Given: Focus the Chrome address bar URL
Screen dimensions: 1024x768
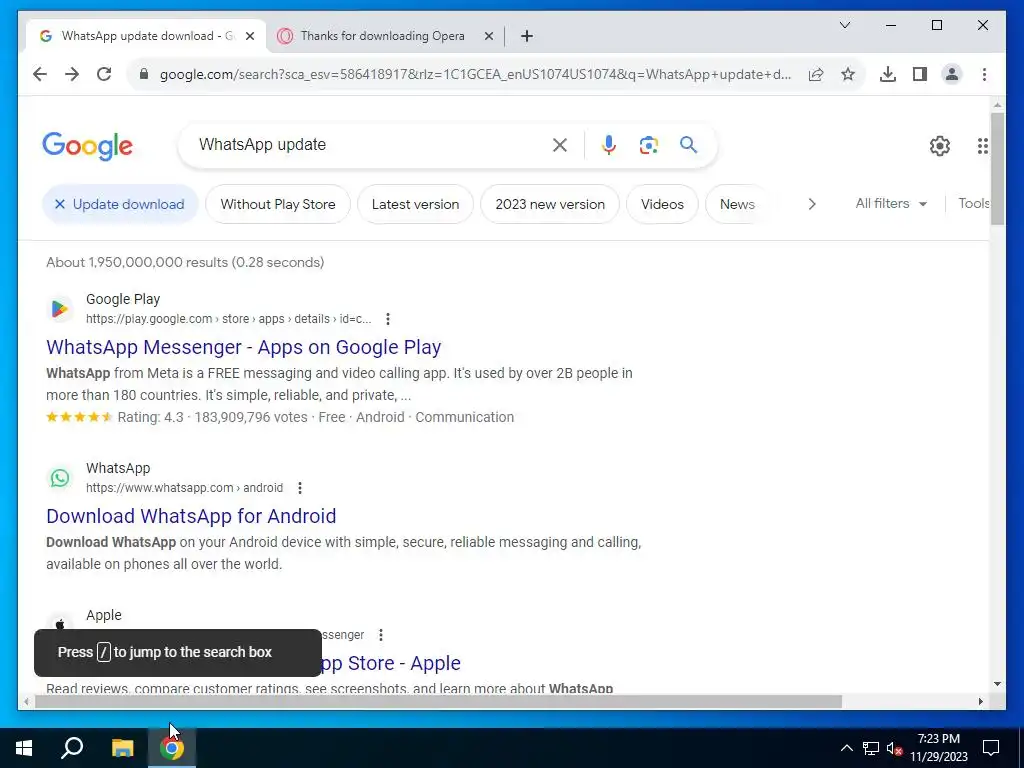Looking at the screenshot, I should 475,74.
